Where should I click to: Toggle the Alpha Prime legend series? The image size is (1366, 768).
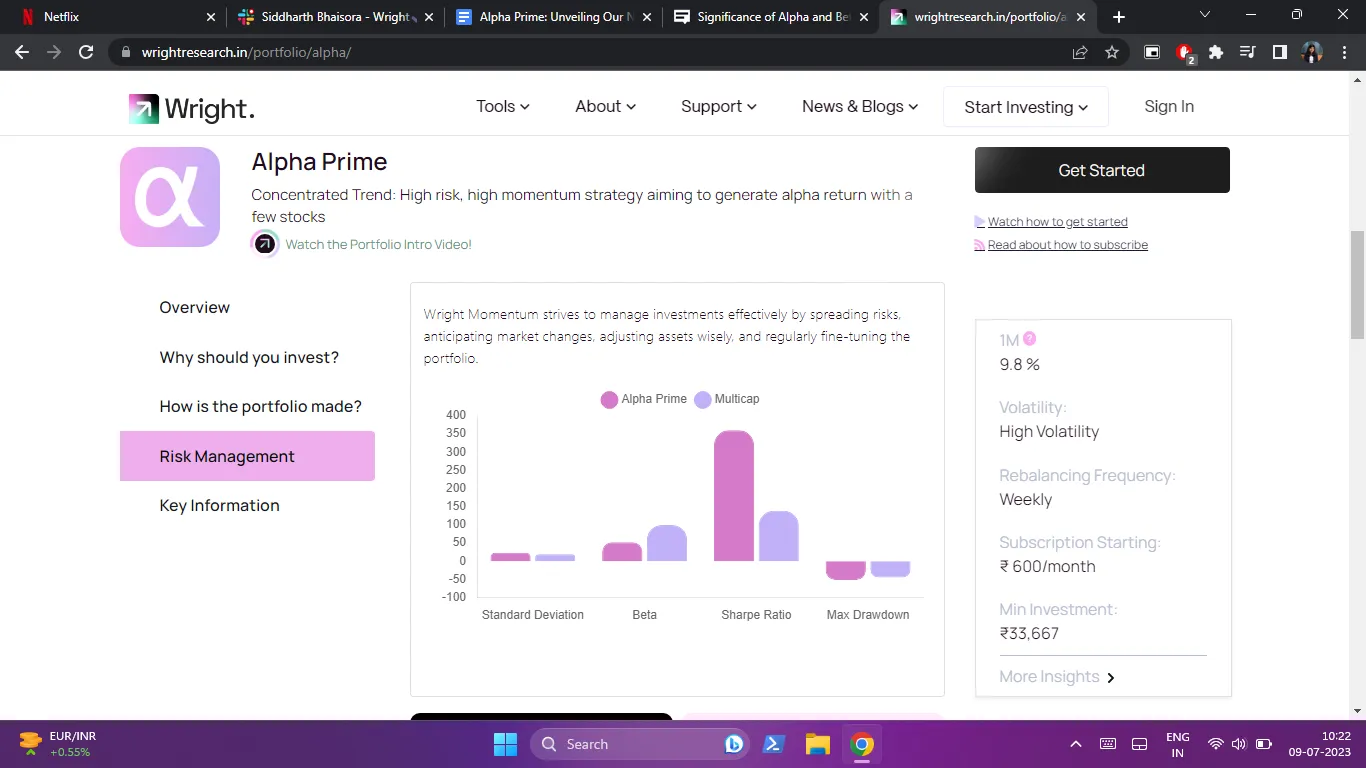(644, 399)
